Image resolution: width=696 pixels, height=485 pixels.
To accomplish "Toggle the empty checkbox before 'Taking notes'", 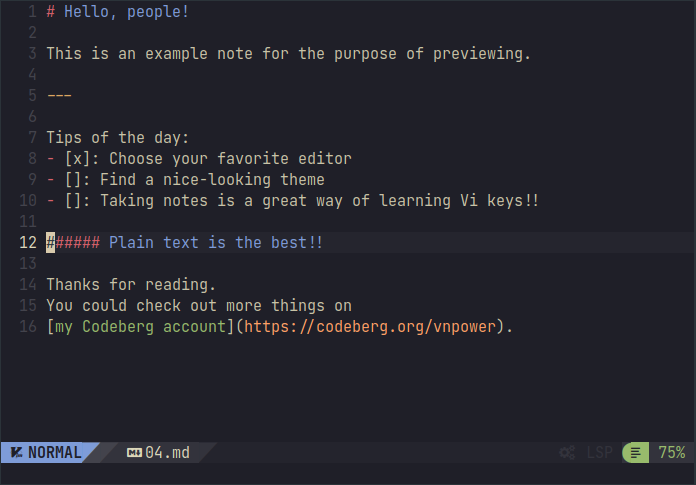I will point(74,200).
